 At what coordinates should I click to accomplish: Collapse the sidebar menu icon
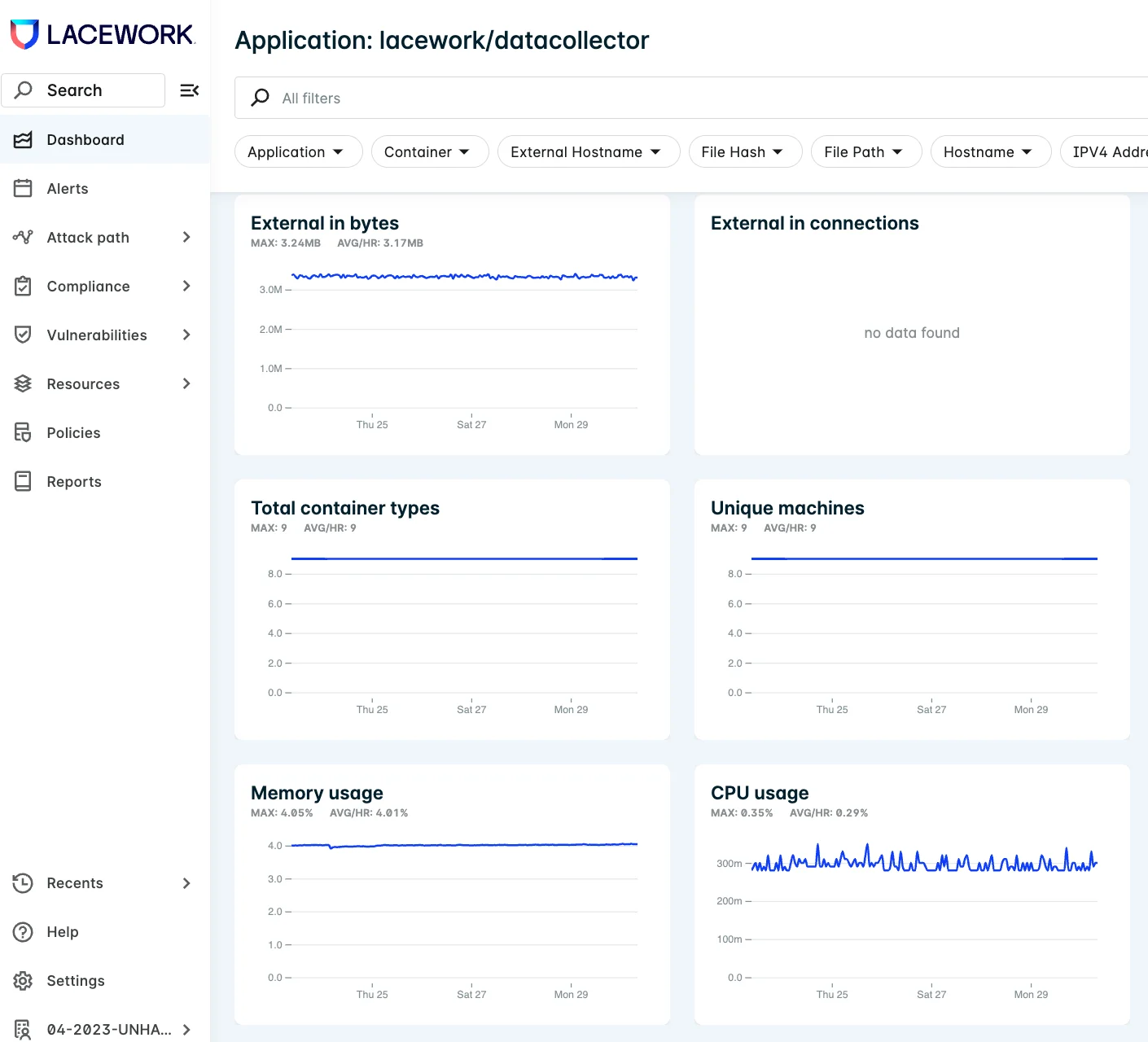coord(189,90)
